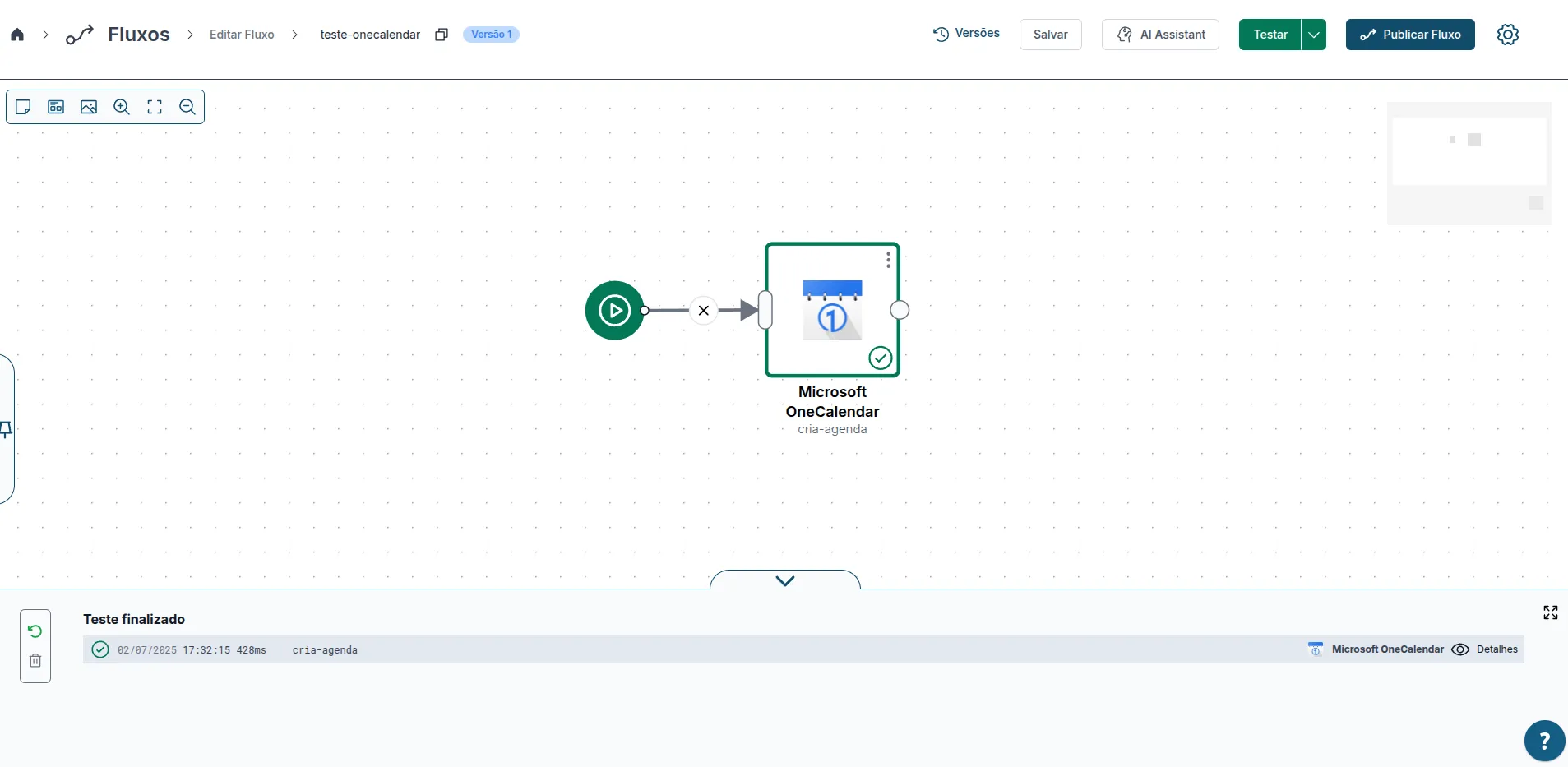The height and width of the screenshot is (767, 1568).
Task: Expand the Testar dropdown arrow
Action: click(x=1314, y=35)
